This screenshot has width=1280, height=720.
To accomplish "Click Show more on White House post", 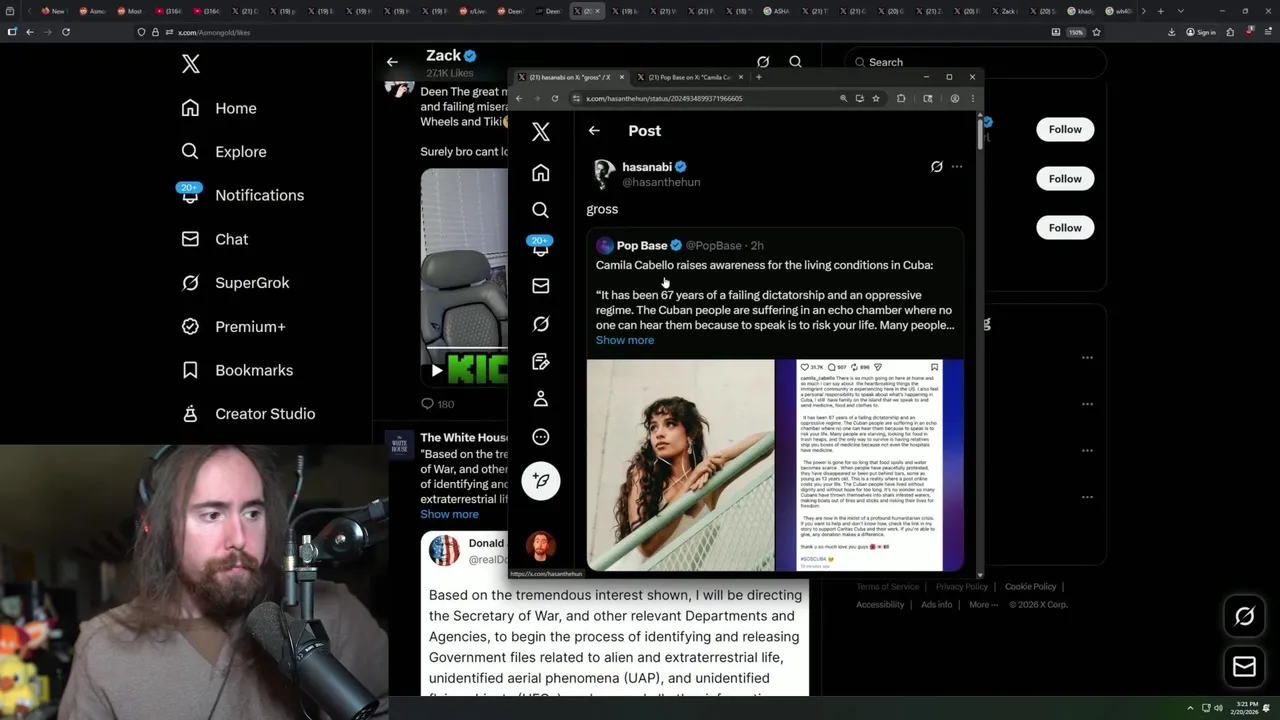I will coord(449,514).
